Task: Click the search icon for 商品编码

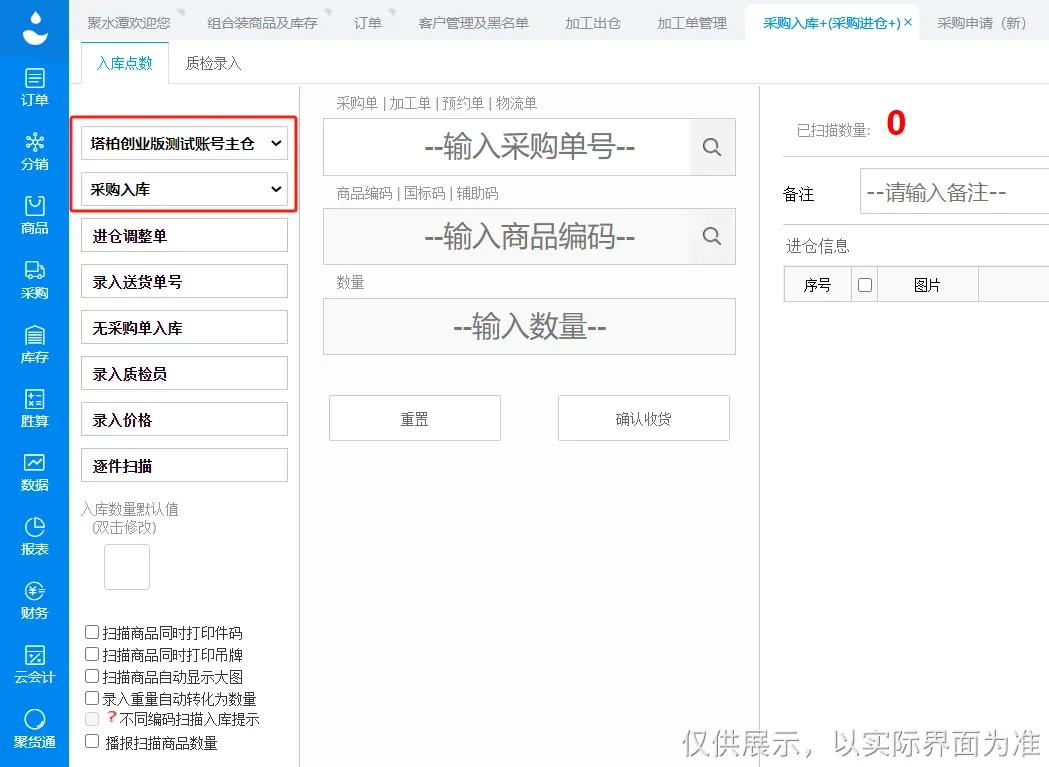Action: click(x=712, y=236)
